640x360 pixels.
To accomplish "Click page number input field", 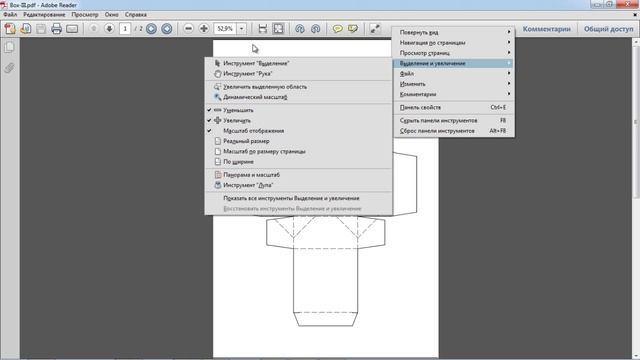I will (125, 29).
